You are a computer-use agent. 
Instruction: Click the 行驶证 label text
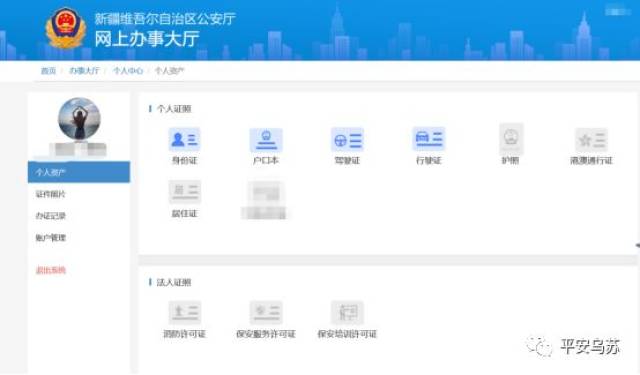[x=429, y=161]
